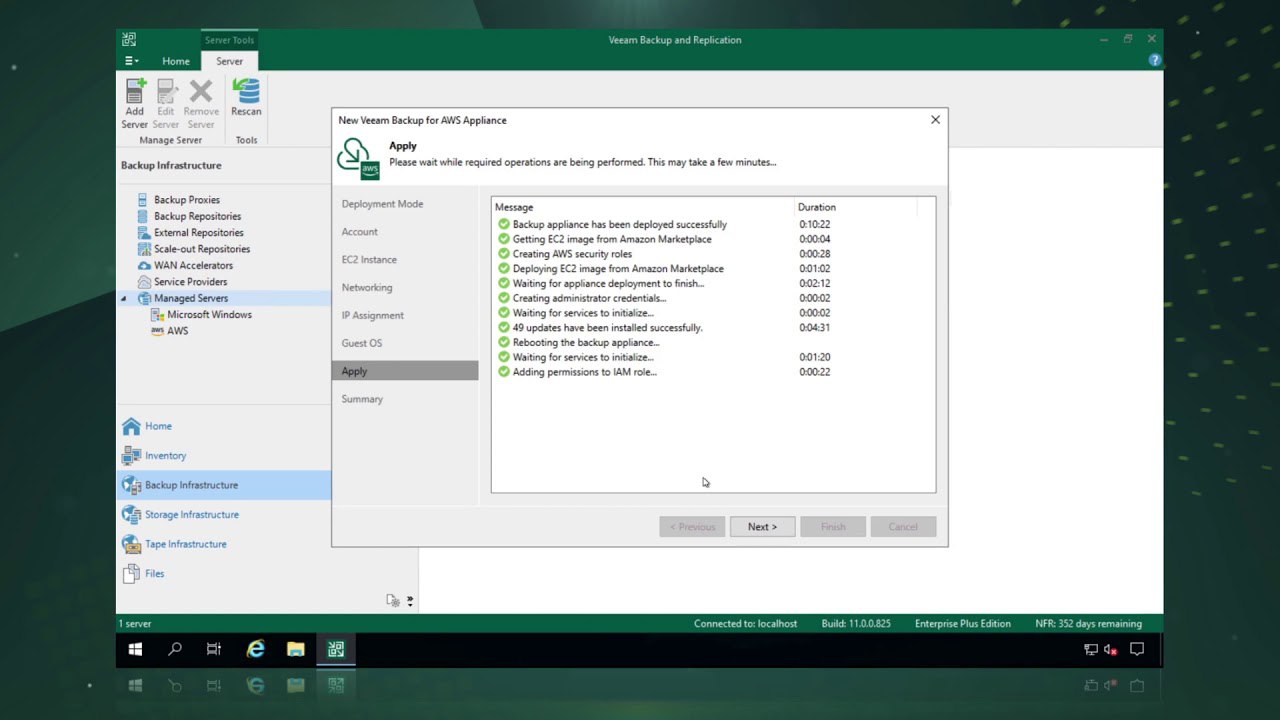
Task: Select External Repositories in the tree
Action: coord(198,233)
